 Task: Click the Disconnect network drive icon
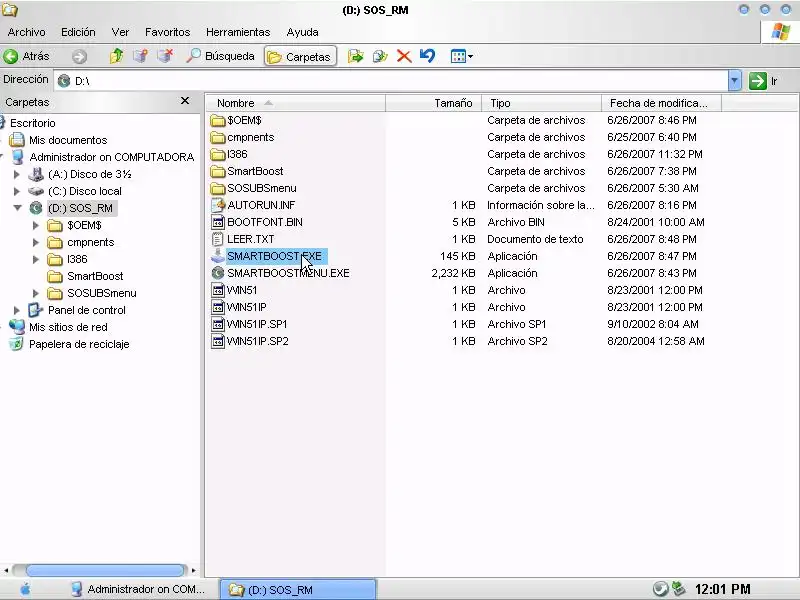[165, 56]
